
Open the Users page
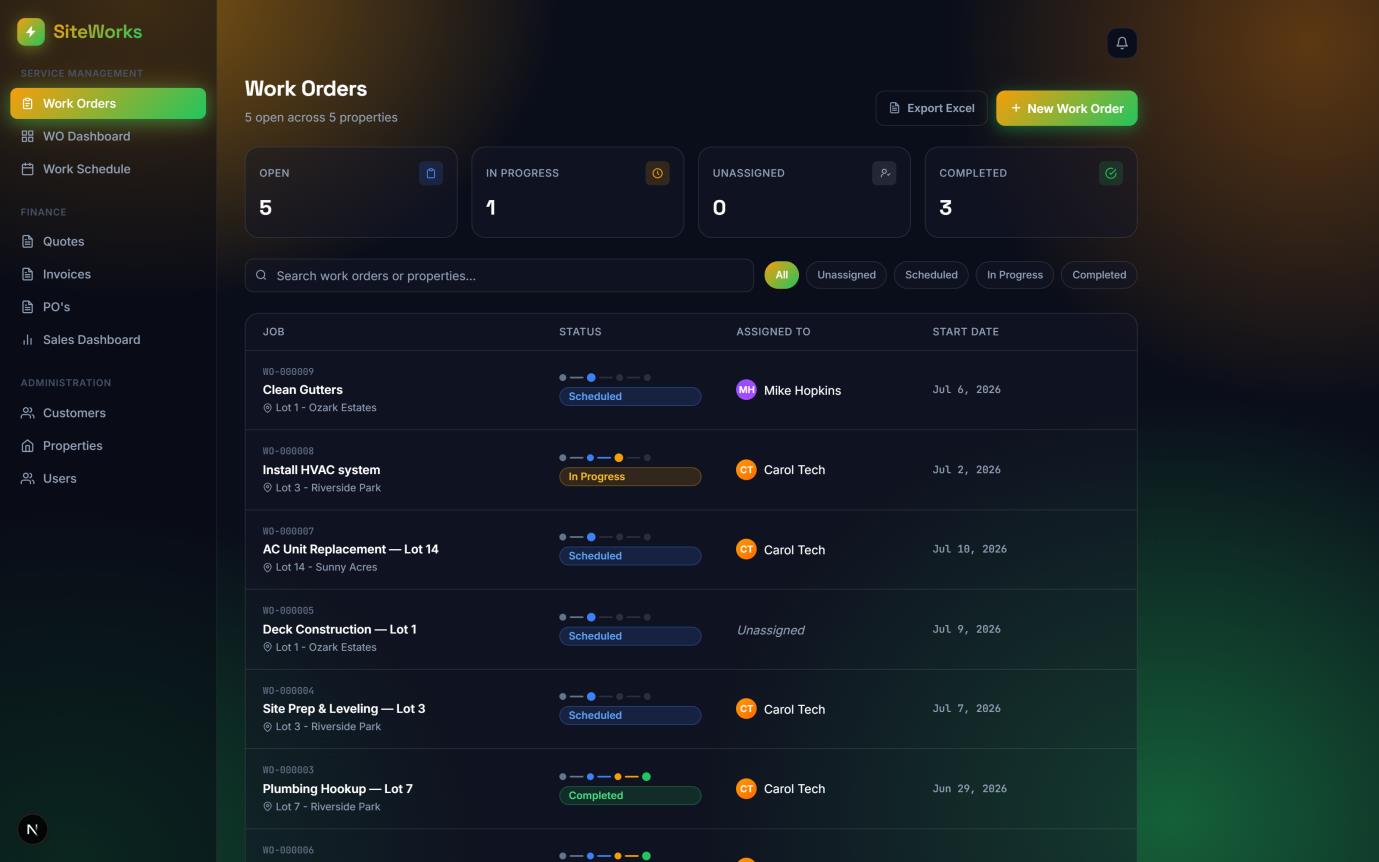[x=108, y=479]
